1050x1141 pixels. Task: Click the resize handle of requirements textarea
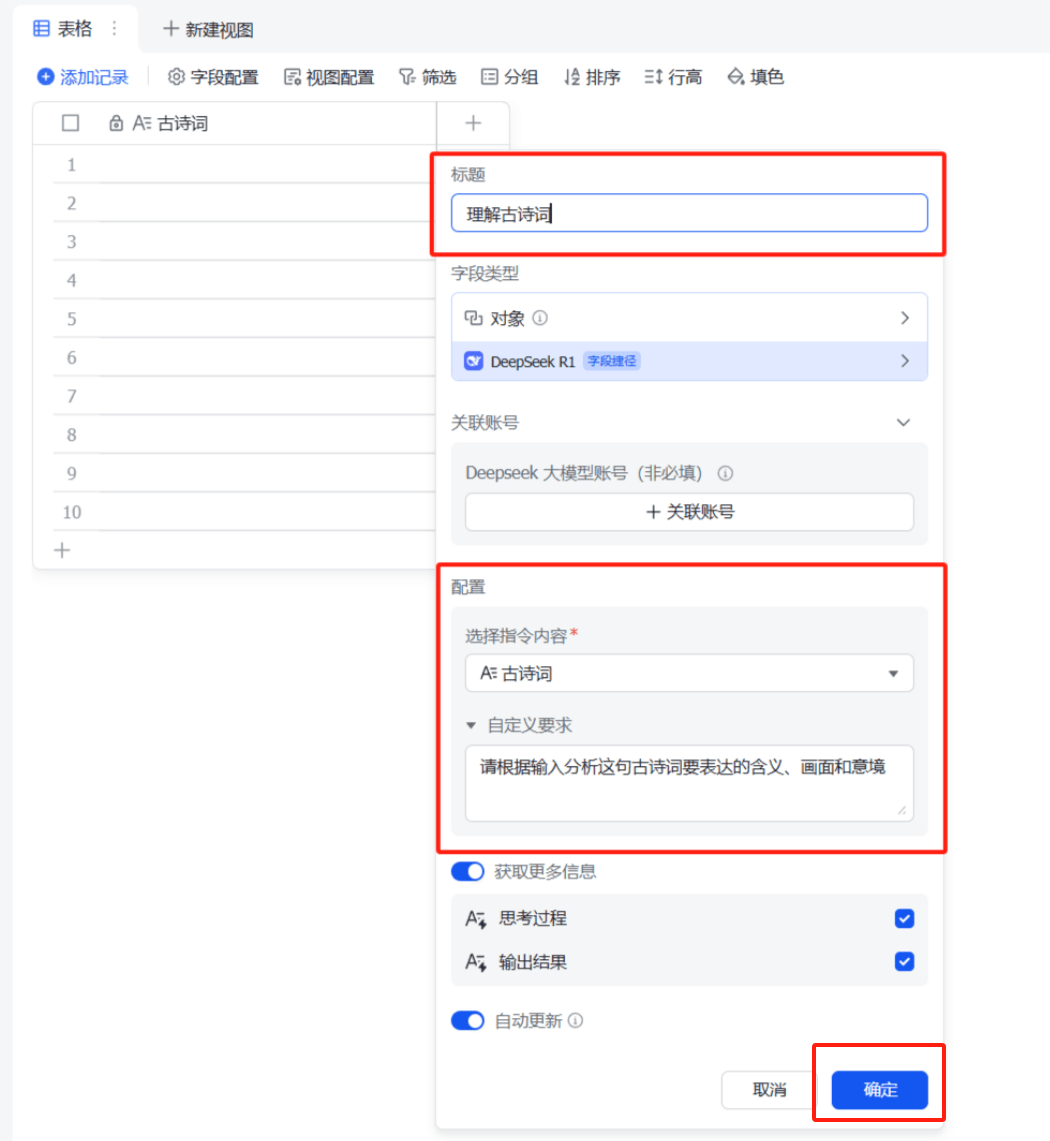[902, 811]
